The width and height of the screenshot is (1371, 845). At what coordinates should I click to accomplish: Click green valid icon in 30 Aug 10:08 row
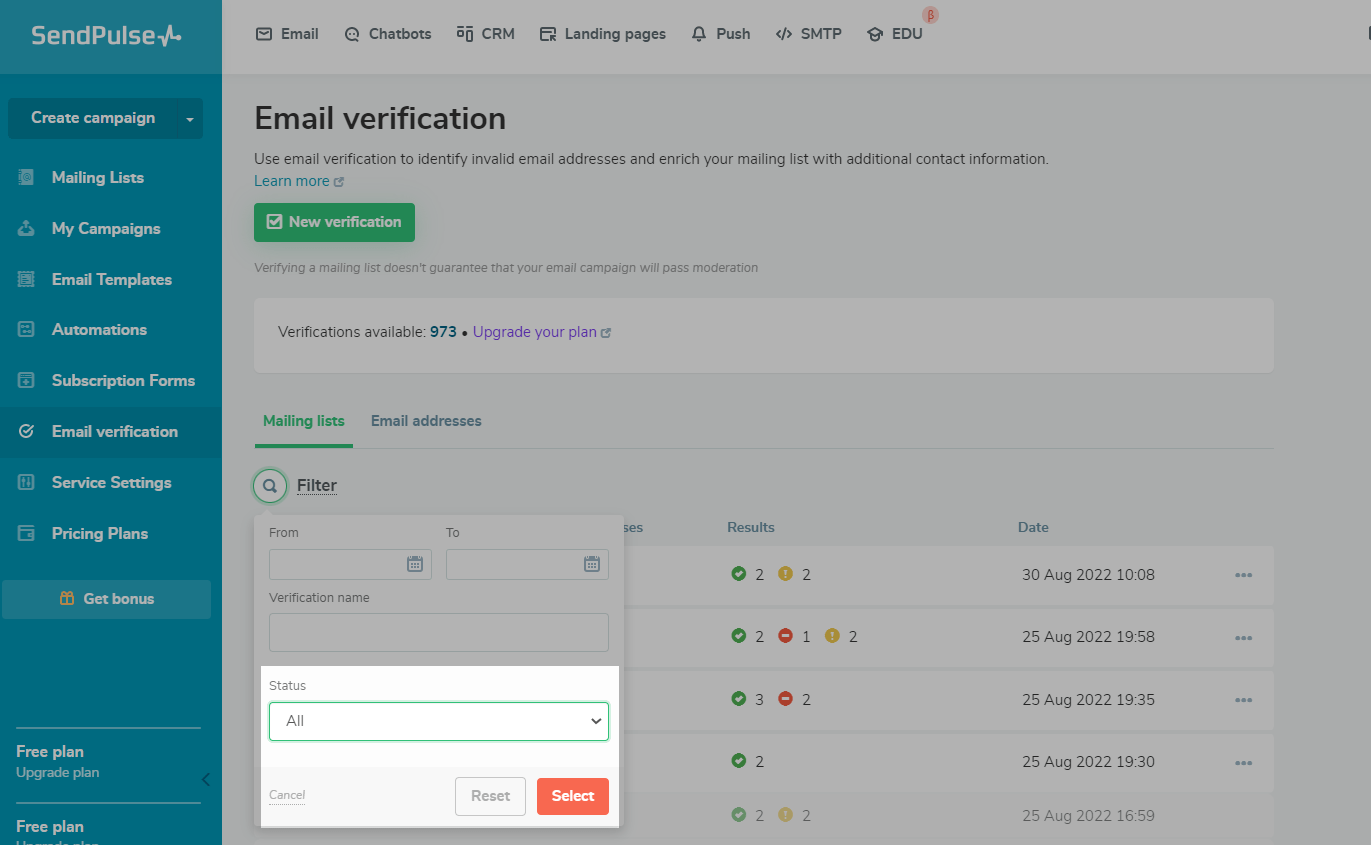[739, 574]
